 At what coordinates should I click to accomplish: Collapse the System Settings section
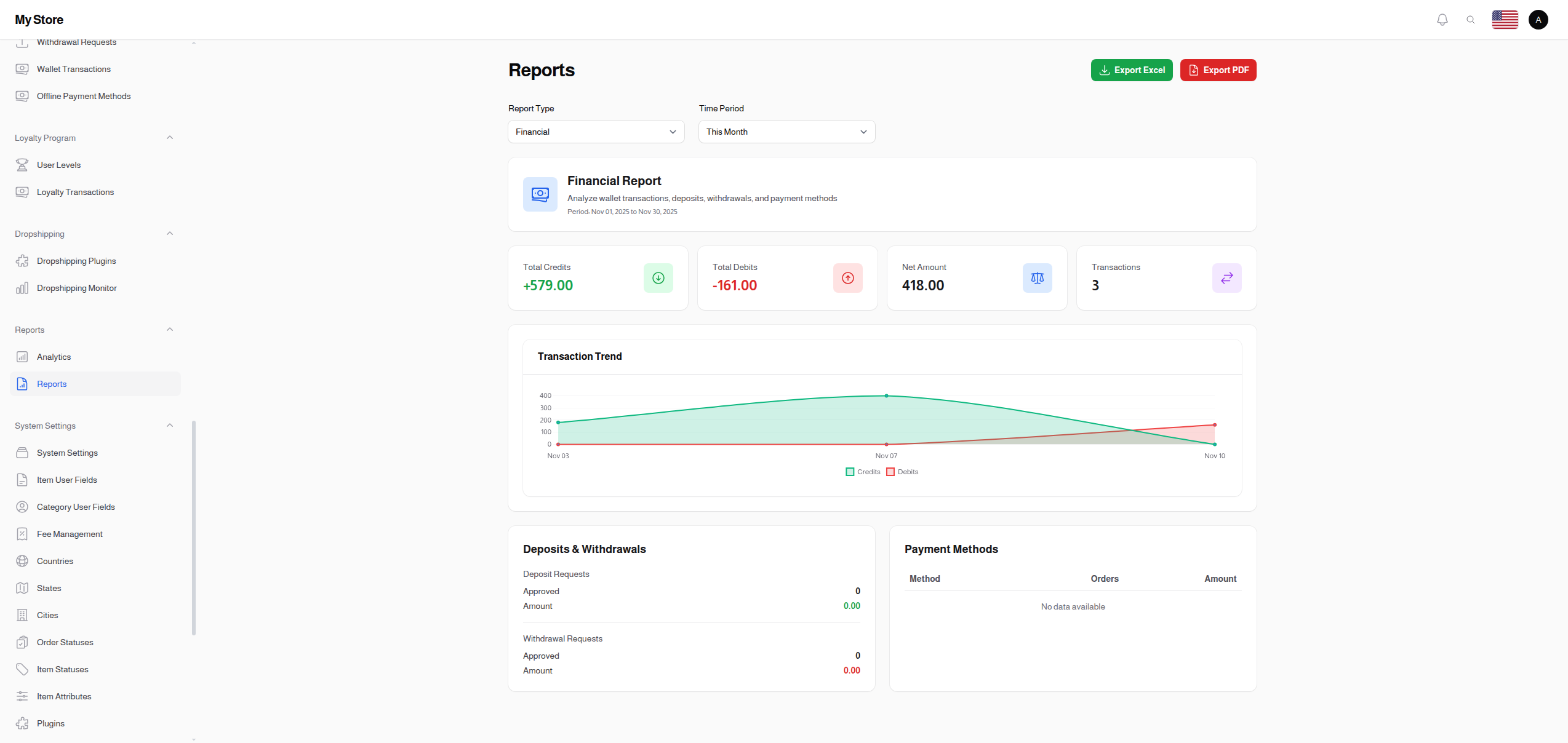click(170, 425)
